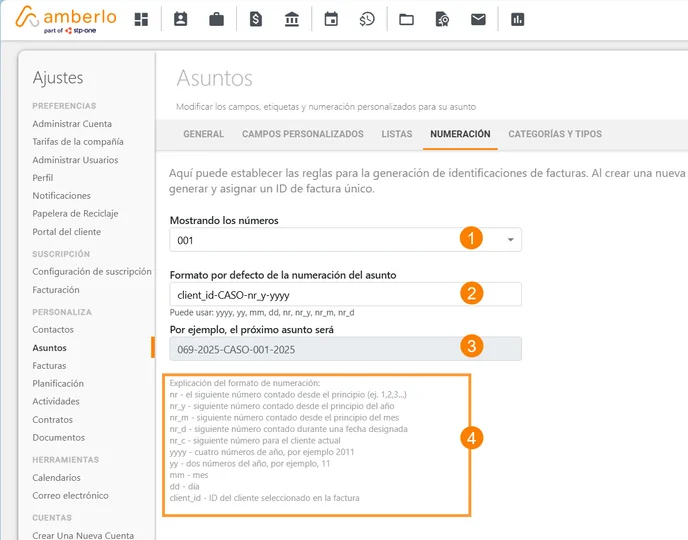This screenshot has width=688, height=540.
Task: Select Asuntos in the sidebar
Action: 50,348
